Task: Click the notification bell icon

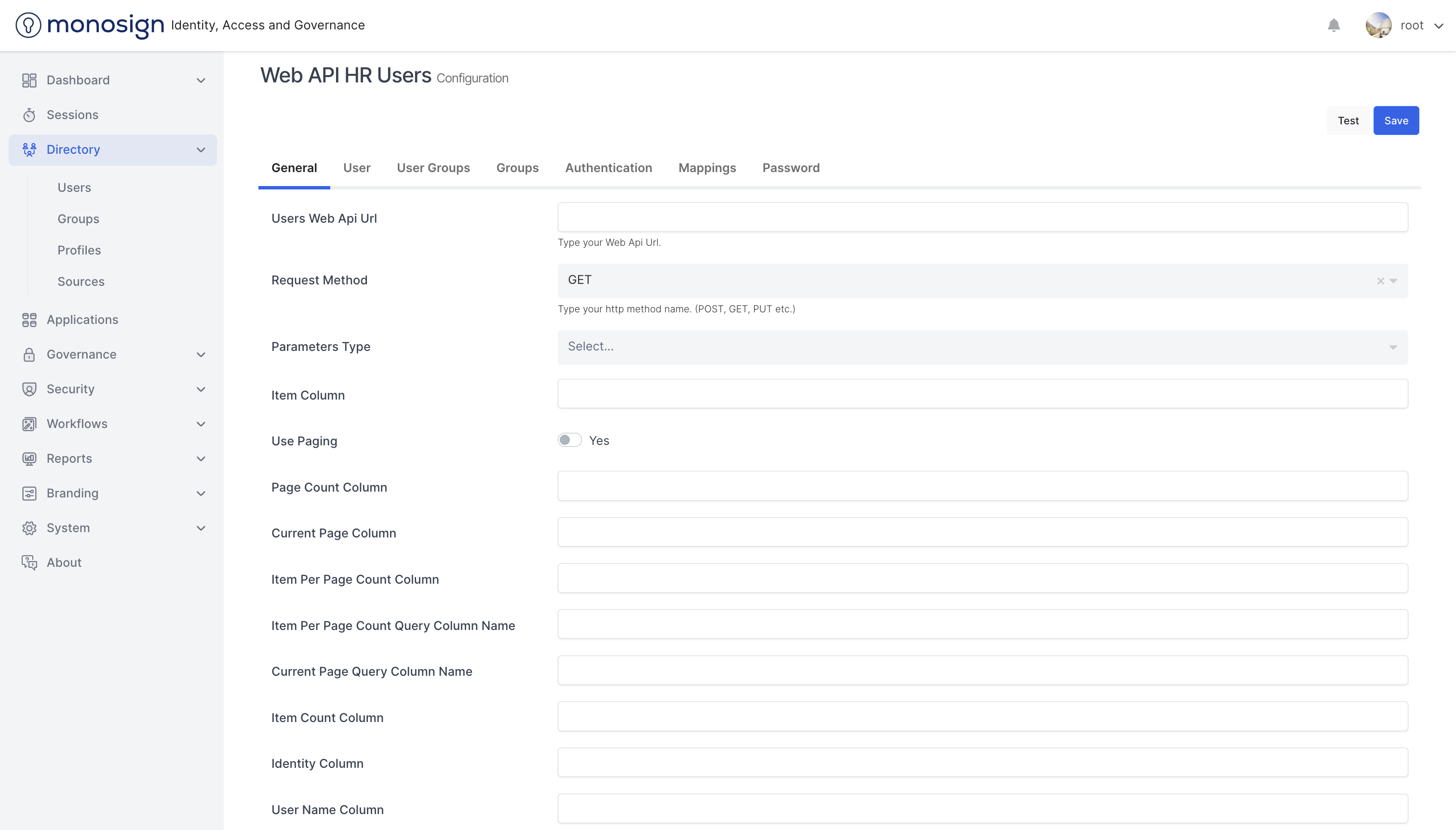Action: point(1334,25)
